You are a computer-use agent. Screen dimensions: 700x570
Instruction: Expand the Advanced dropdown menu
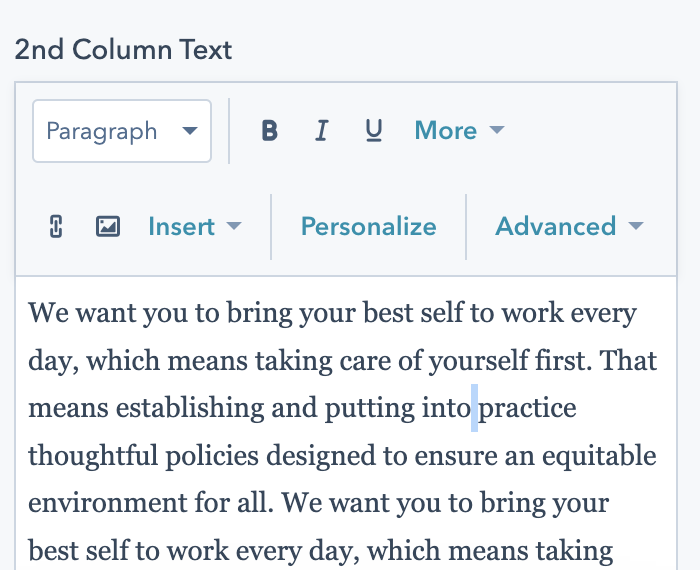tap(568, 226)
